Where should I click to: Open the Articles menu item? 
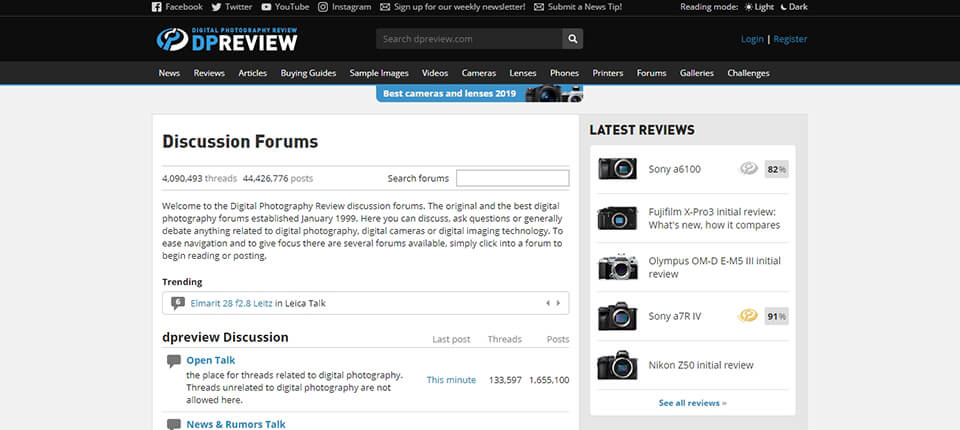[253, 73]
